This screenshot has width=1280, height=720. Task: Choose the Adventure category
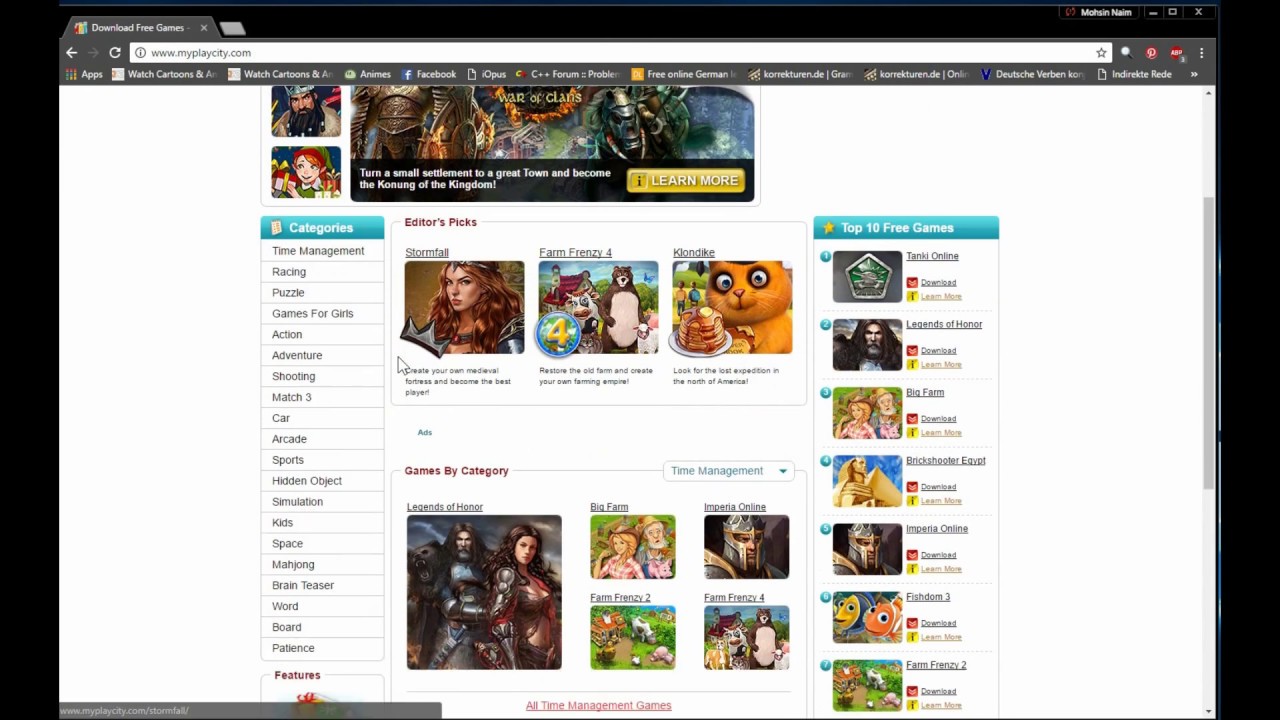point(297,356)
